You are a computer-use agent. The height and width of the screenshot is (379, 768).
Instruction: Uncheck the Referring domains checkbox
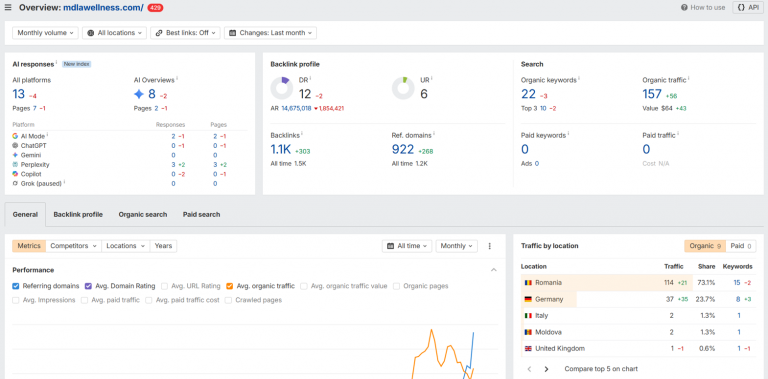coord(16,286)
